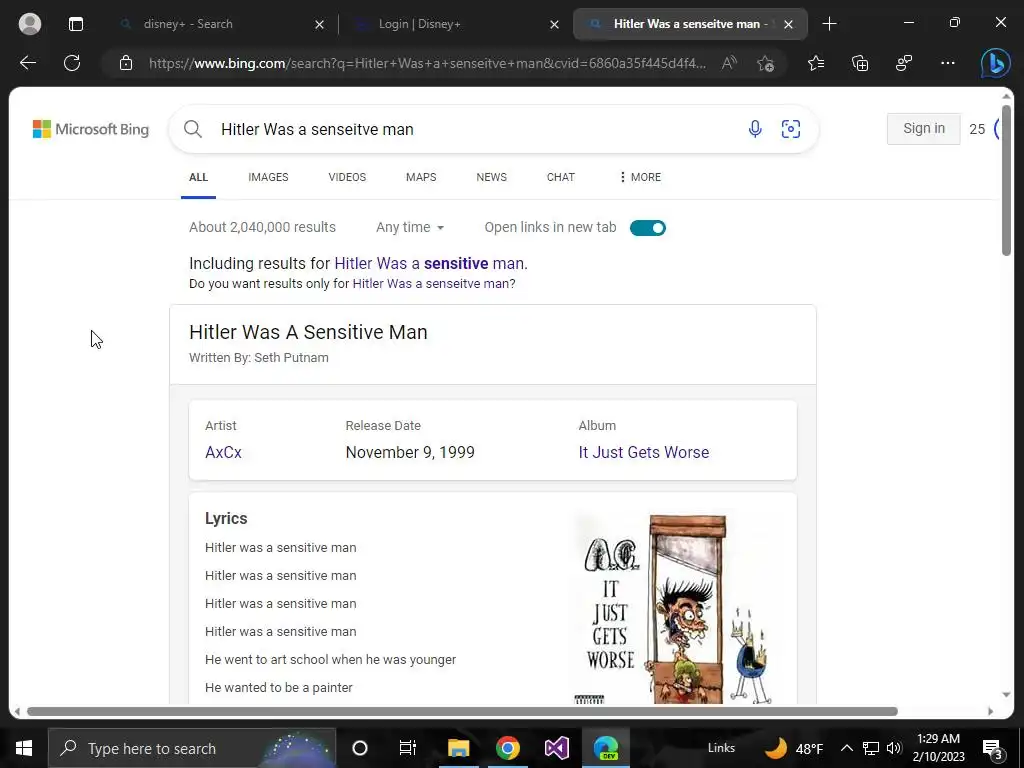Image resolution: width=1024 pixels, height=768 pixels.
Task: Launch Visual Studio from taskbar
Action: pyautogui.click(x=557, y=748)
